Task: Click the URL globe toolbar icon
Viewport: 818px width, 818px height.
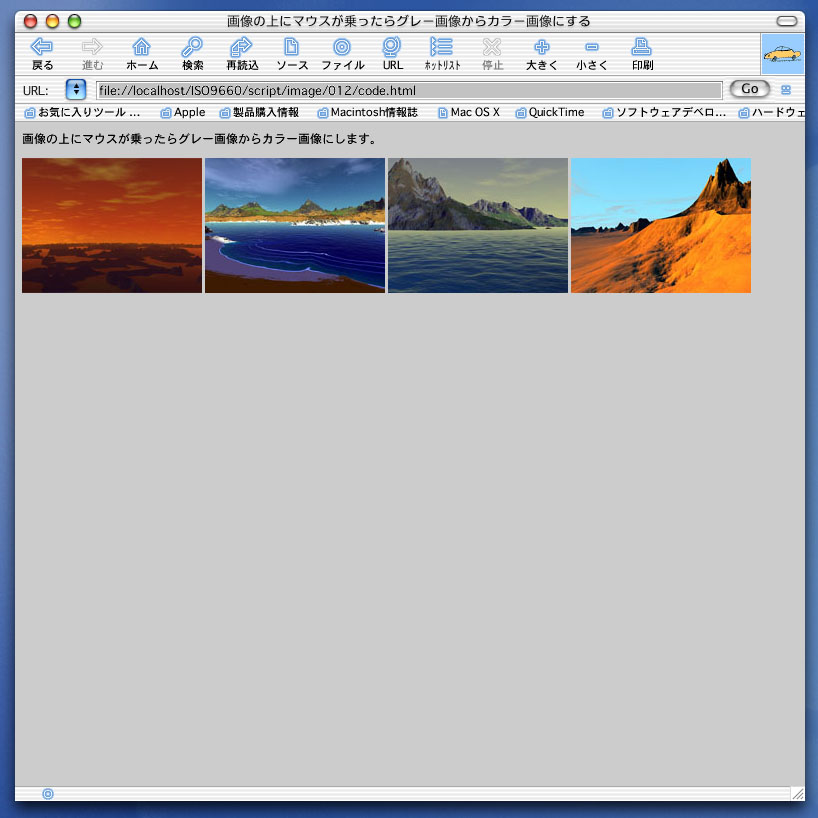Action: coord(392,47)
